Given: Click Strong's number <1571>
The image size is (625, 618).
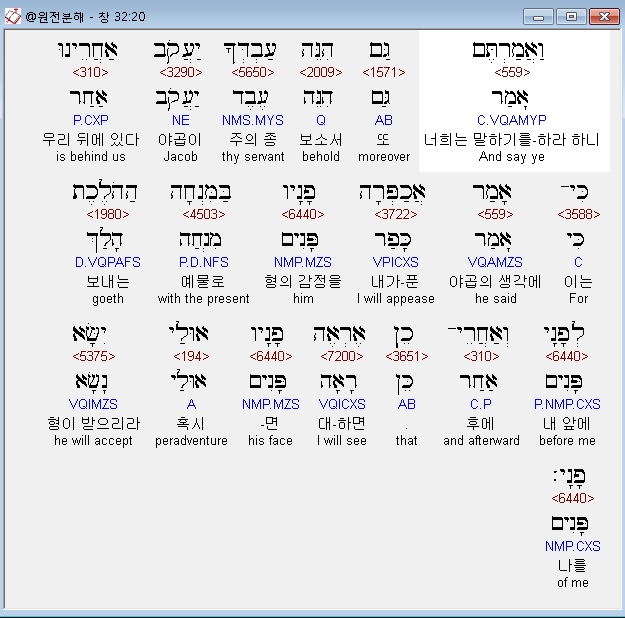Looking at the screenshot, I should pyautogui.click(x=384, y=72).
